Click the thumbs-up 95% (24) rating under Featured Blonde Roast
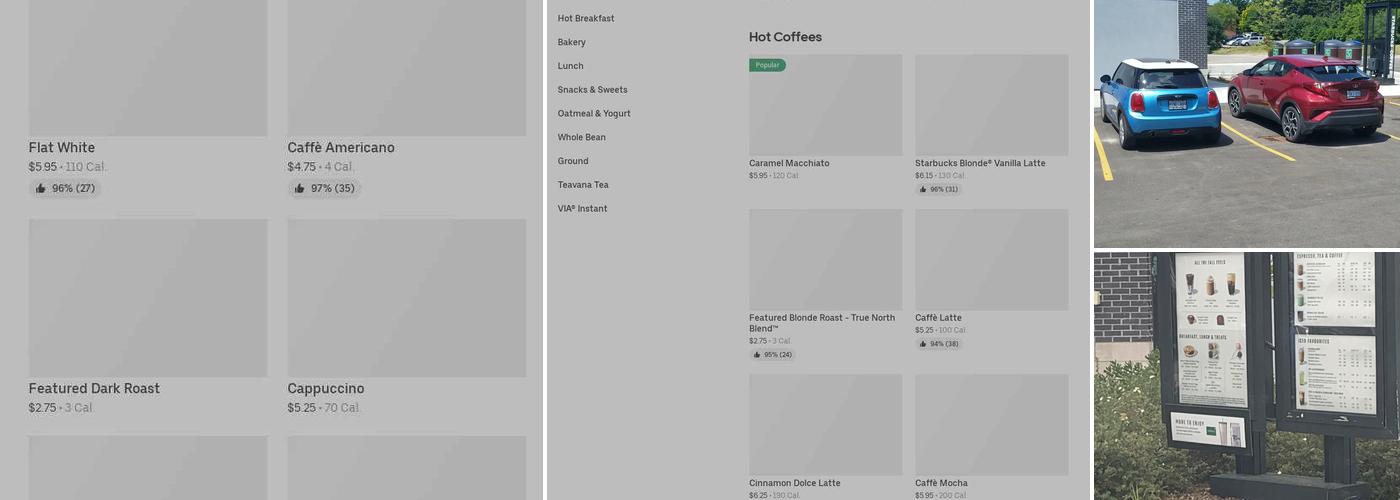This screenshot has width=1400, height=500. [x=772, y=354]
